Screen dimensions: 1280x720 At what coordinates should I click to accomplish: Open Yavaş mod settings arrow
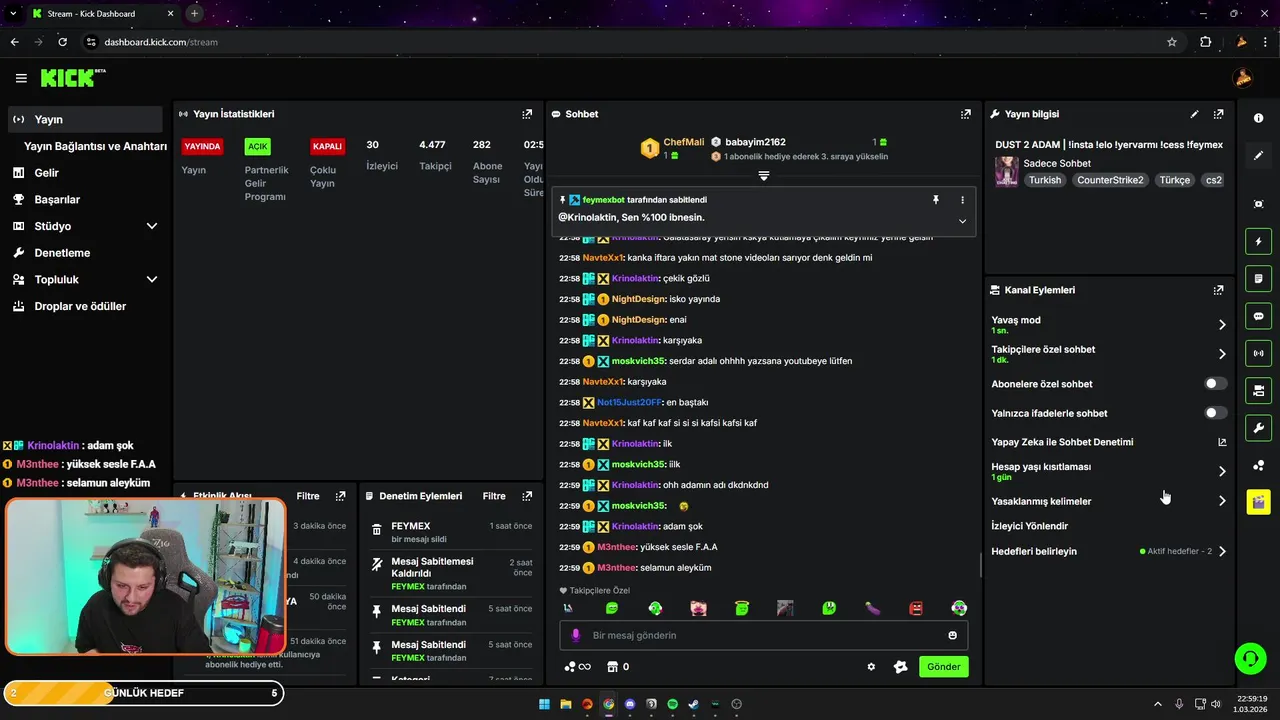(1222, 325)
